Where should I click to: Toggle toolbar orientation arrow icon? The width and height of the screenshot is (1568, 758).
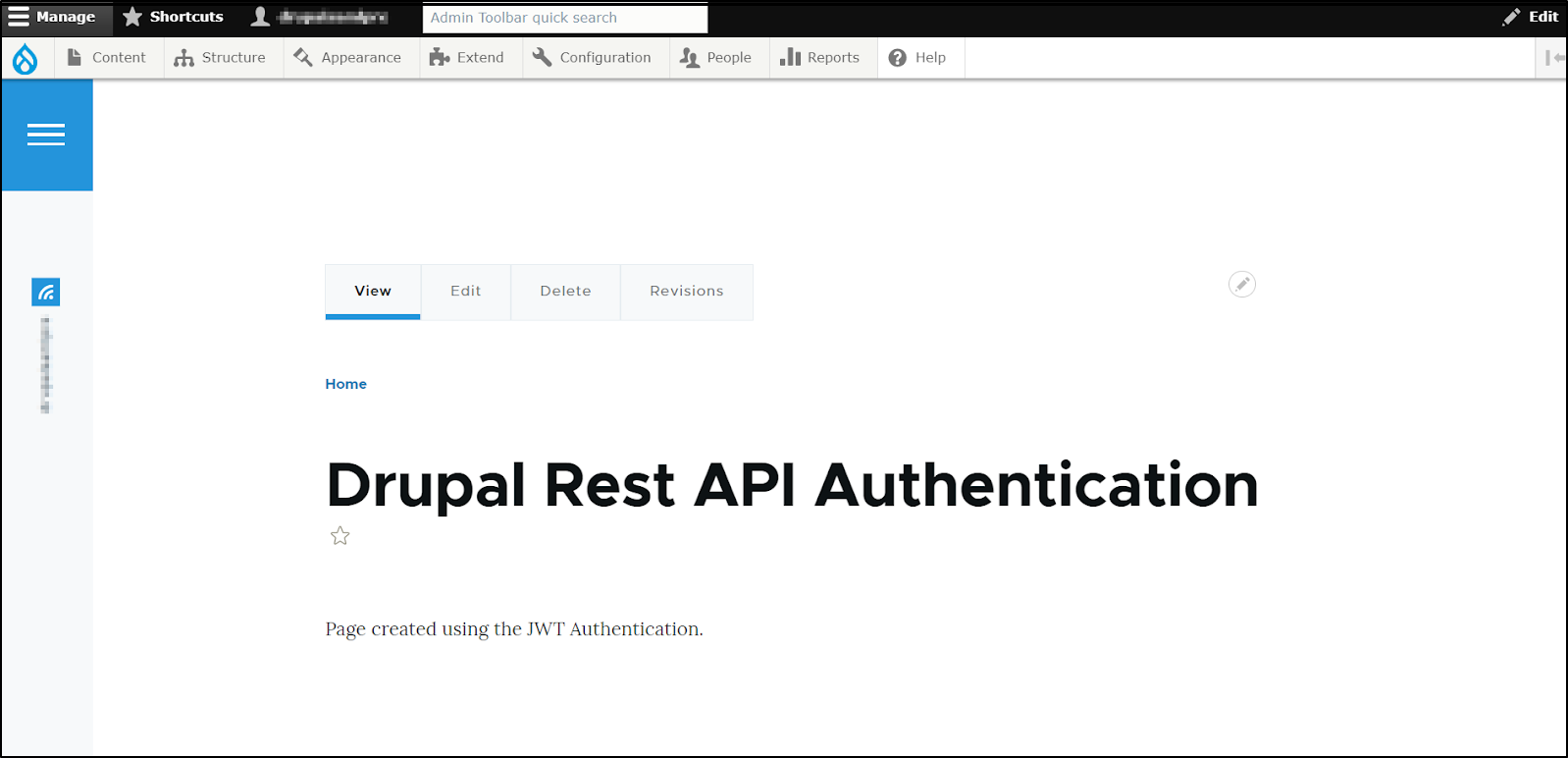point(1553,58)
